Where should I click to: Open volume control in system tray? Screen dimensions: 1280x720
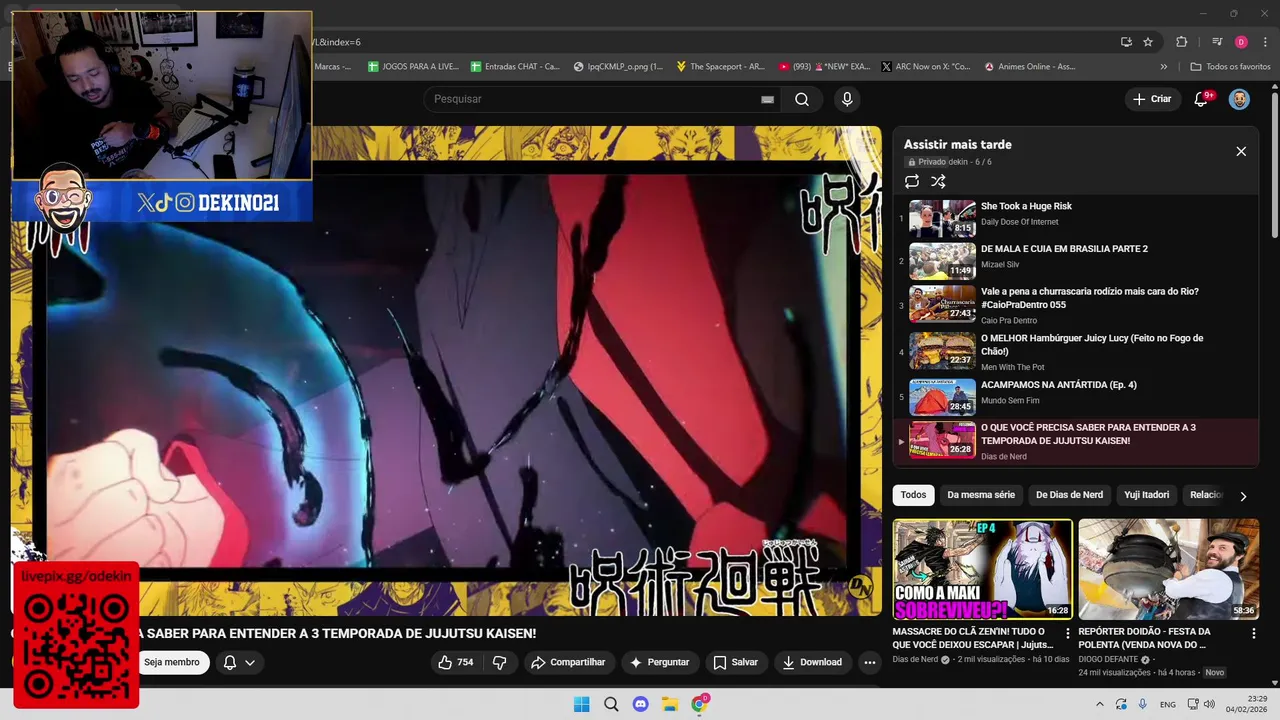(x=1209, y=704)
